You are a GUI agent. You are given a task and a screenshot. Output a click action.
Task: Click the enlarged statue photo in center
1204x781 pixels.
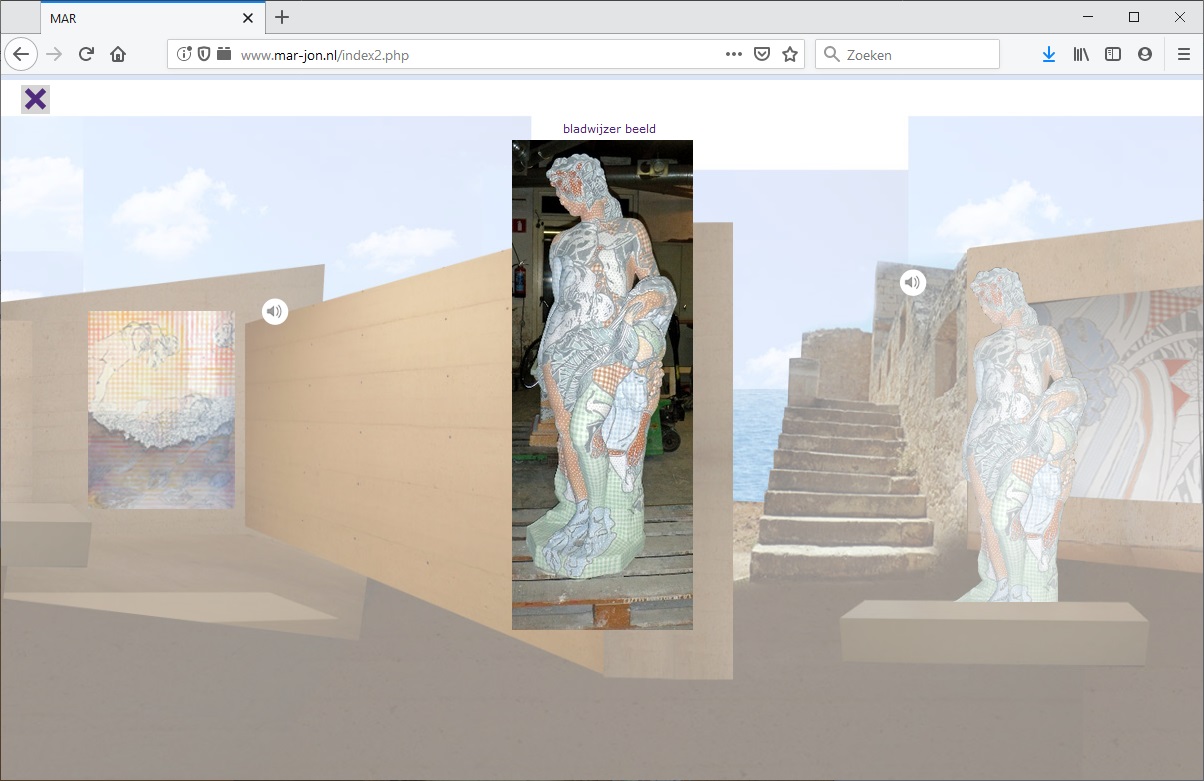point(602,385)
